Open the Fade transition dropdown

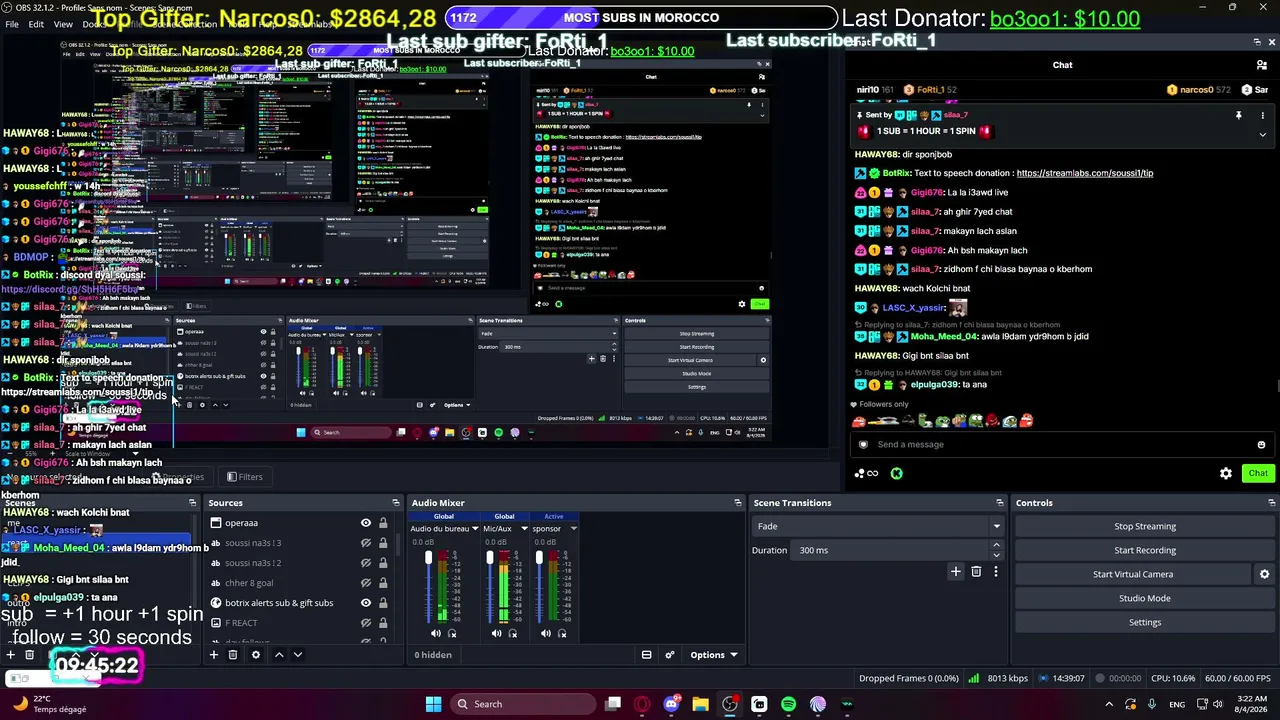878,526
